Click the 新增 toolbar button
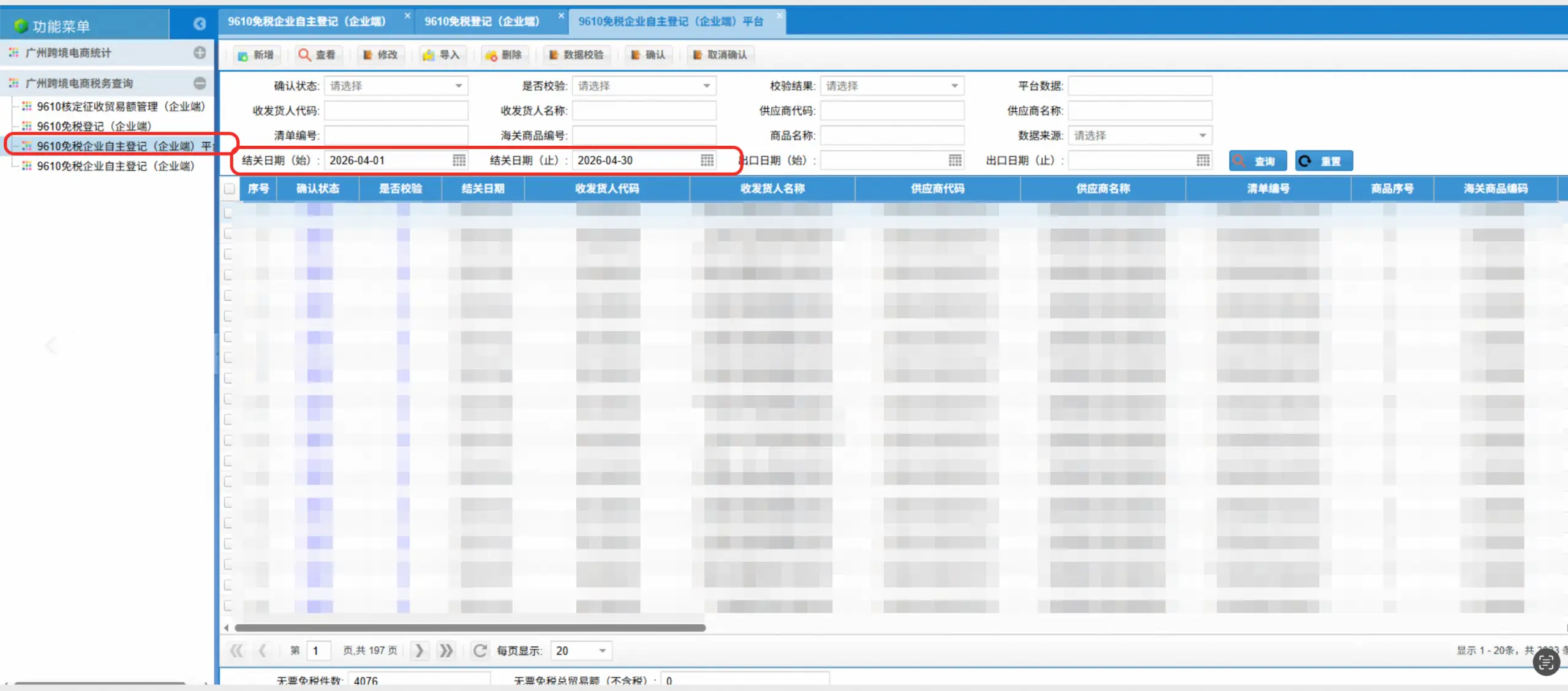The image size is (1568, 691). click(255, 55)
